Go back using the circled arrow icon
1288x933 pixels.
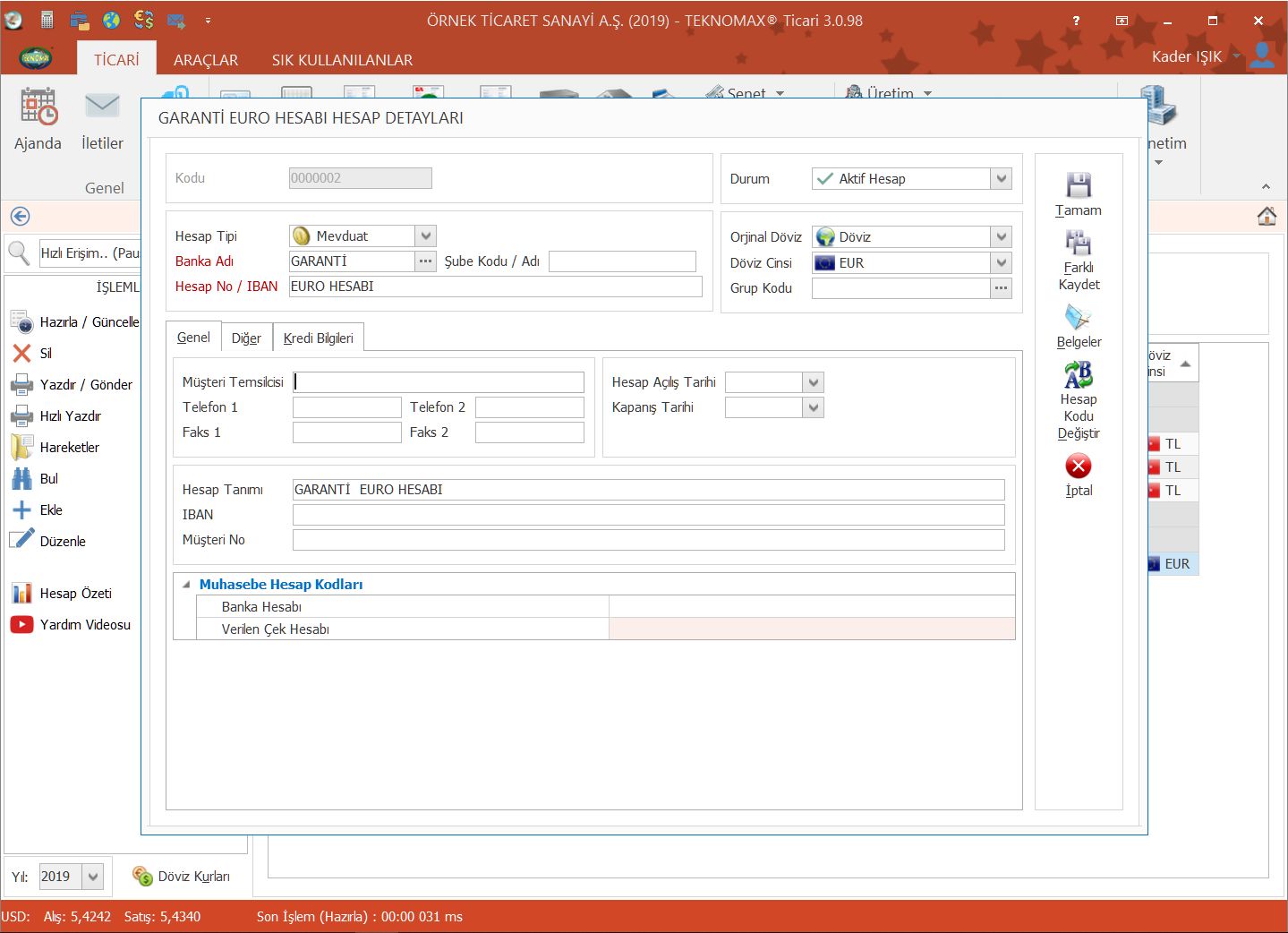point(20,216)
